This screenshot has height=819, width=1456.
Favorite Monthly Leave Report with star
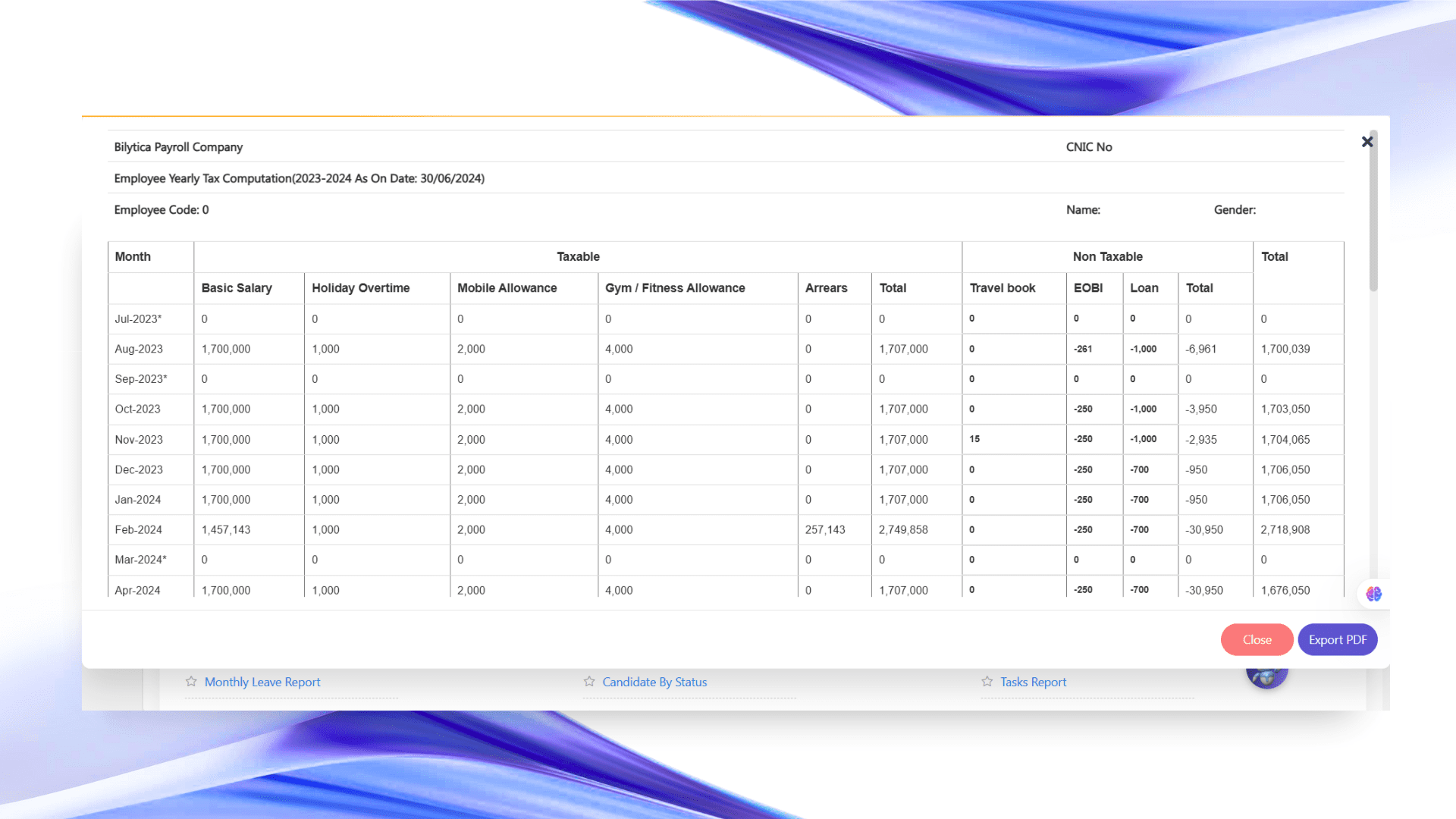(x=191, y=682)
